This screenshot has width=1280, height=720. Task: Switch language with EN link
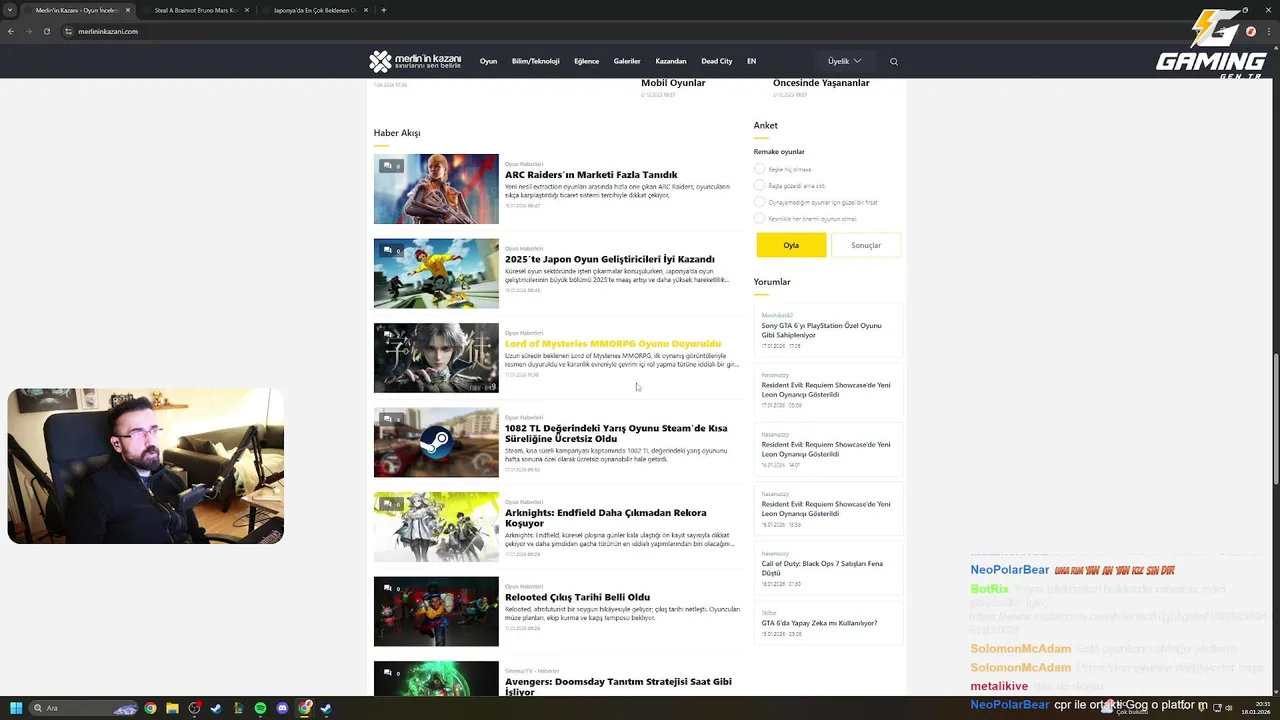(x=751, y=61)
